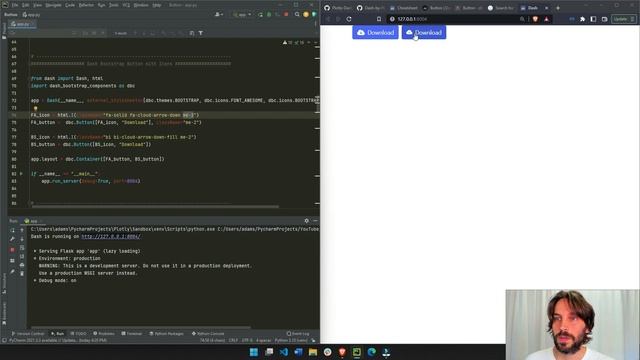
Task: Open the Navigate menu
Action: [x=53, y=5]
